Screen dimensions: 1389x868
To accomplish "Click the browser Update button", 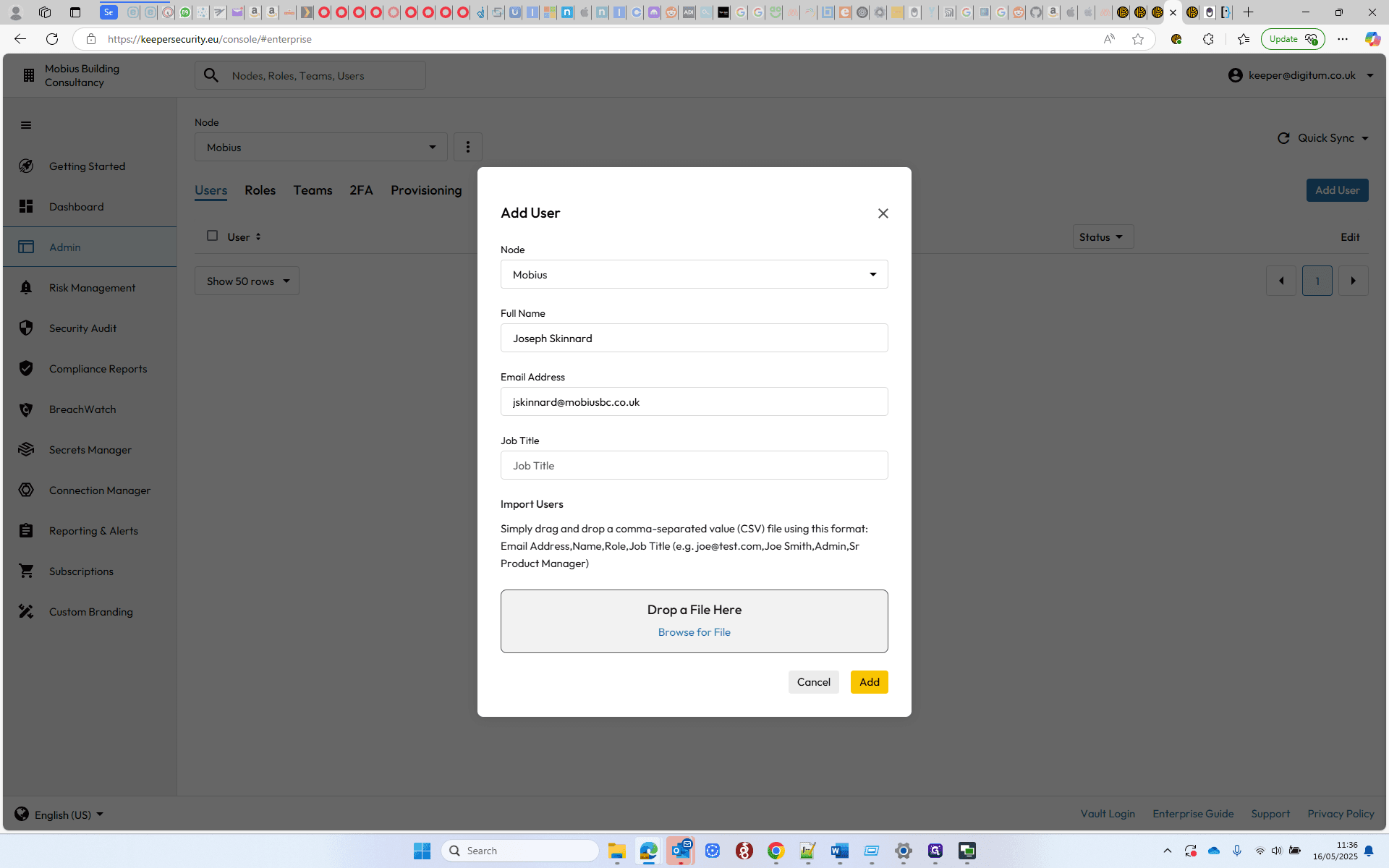I will click(1293, 39).
